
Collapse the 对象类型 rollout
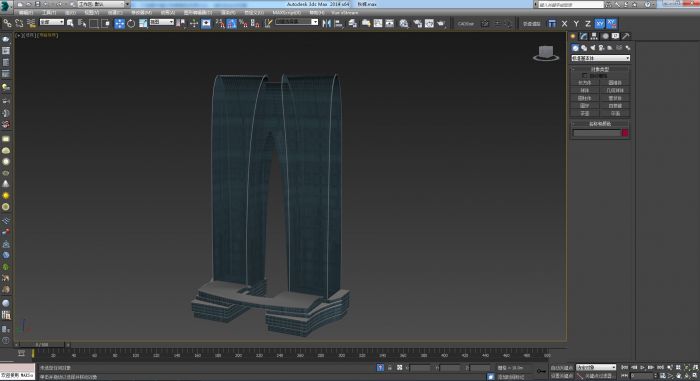pos(600,70)
